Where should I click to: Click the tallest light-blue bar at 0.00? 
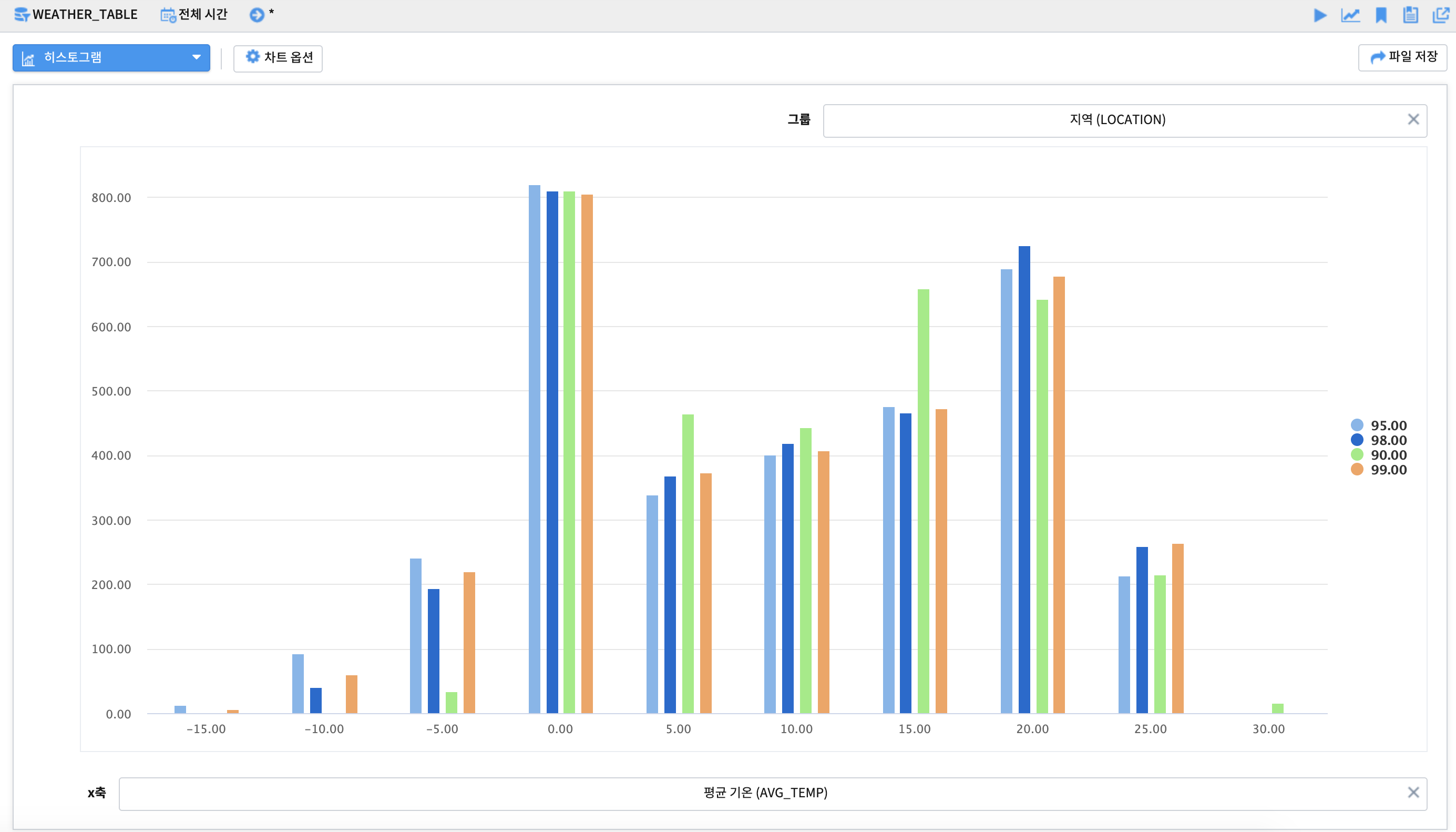tap(535, 449)
